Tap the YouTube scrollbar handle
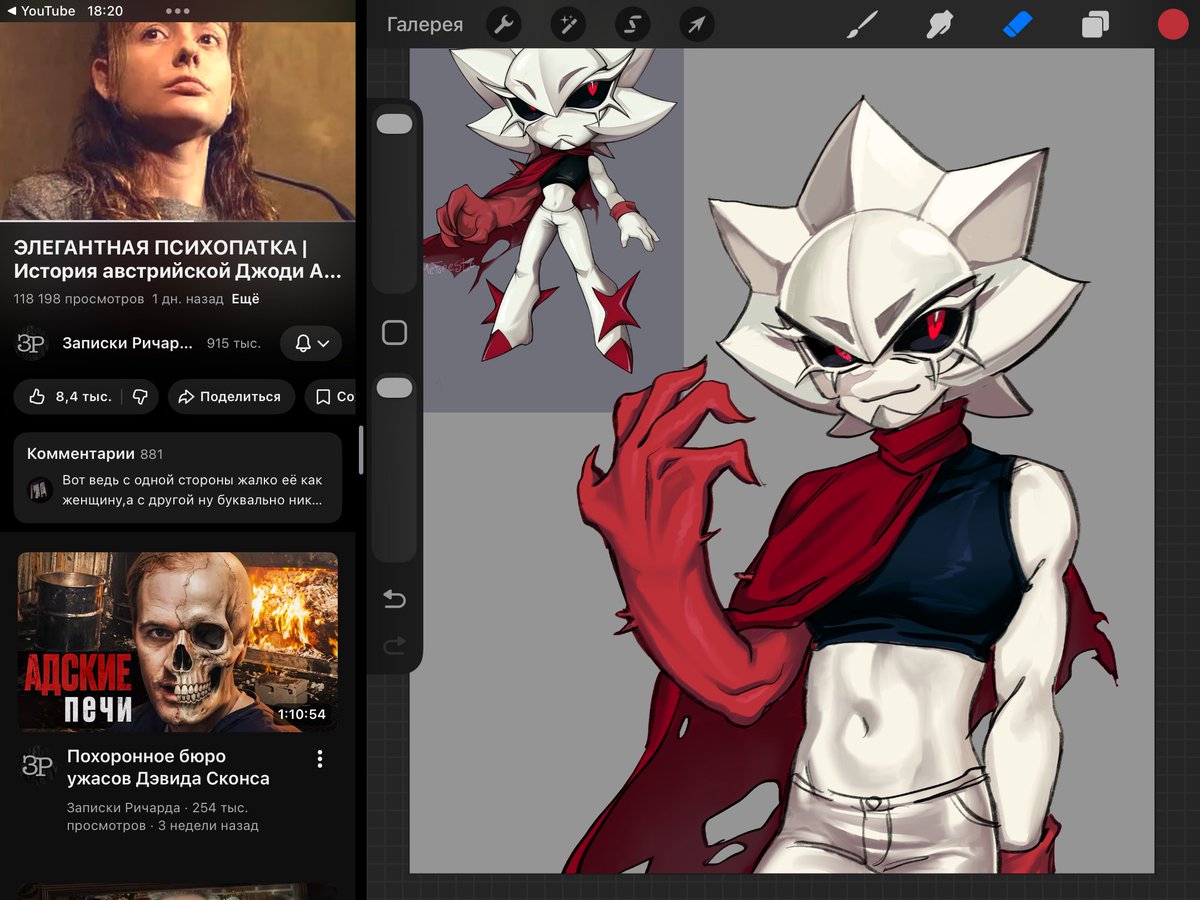Viewport: 1200px width, 900px height. [x=361, y=450]
